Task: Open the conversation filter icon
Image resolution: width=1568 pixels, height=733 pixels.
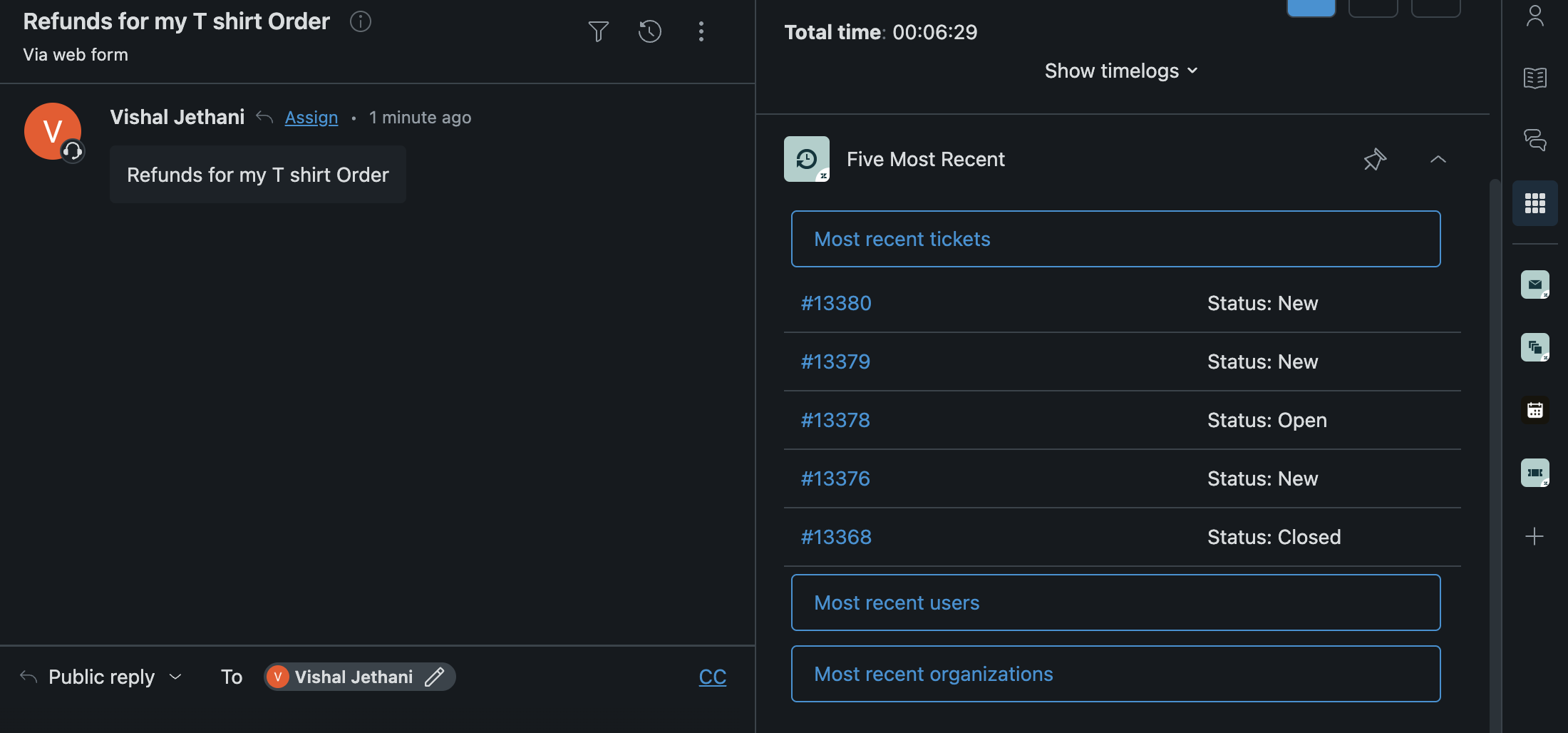Action: tap(598, 31)
